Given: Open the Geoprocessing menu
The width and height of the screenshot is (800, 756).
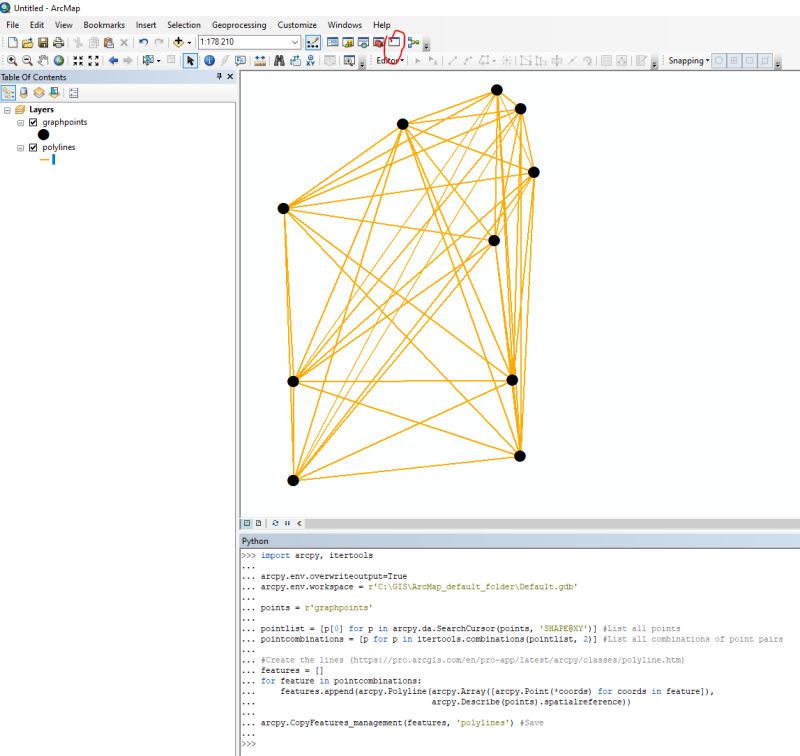Looking at the screenshot, I should point(237,25).
